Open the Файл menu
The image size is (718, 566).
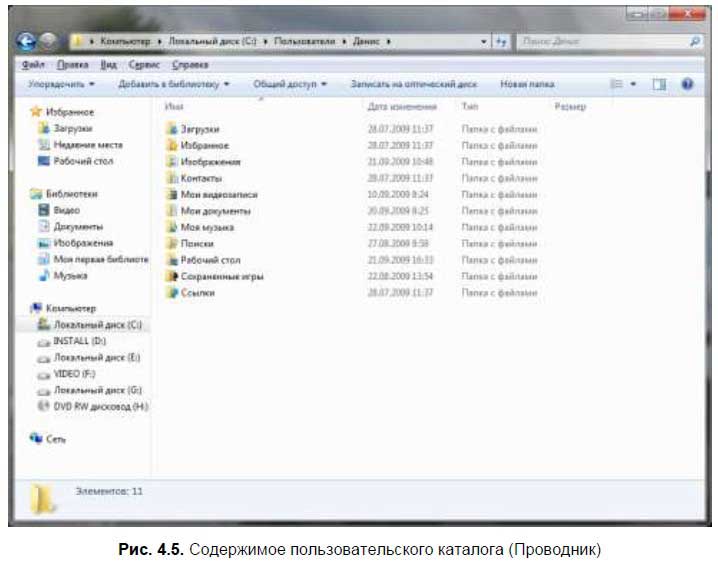(33, 65)
